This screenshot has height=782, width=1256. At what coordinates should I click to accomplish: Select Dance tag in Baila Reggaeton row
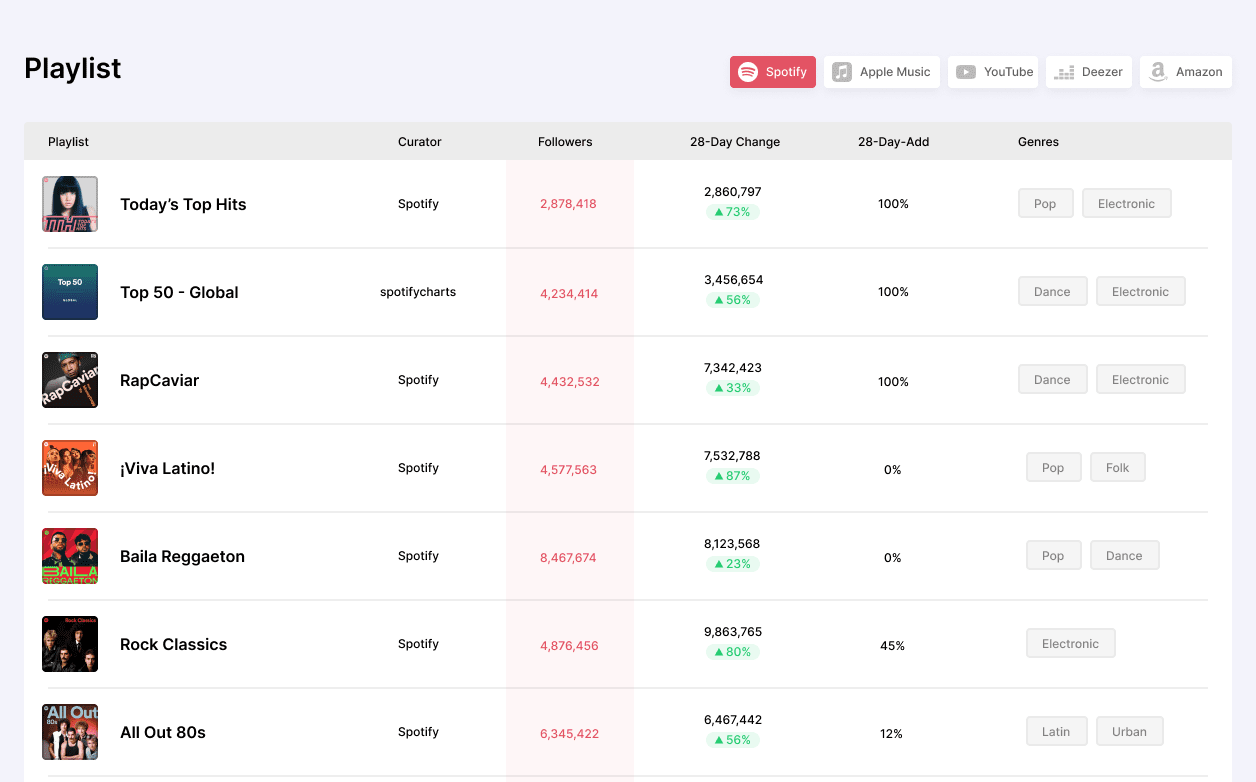click(1124, 556)
